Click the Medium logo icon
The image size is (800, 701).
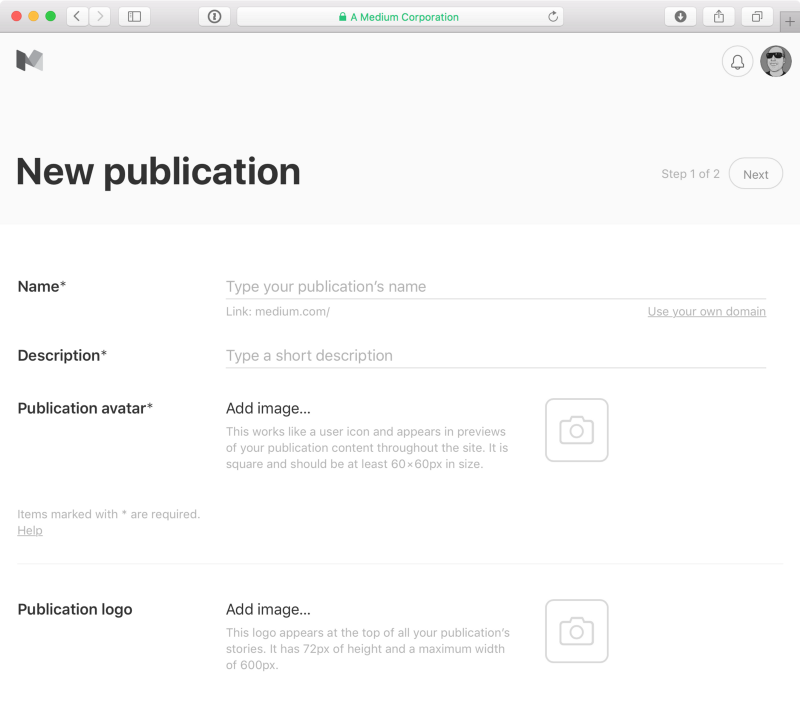[29, 61]
